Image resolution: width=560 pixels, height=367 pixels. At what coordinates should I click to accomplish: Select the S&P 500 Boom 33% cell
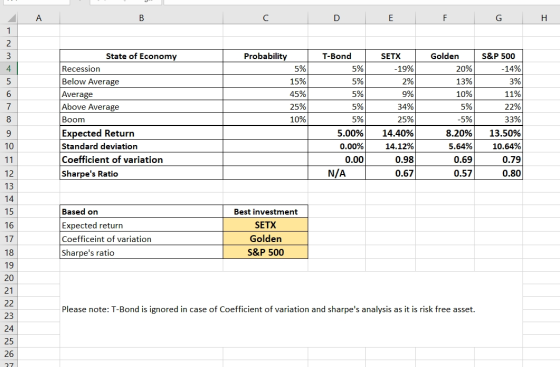pyautogui.click(x=499, y=119)
